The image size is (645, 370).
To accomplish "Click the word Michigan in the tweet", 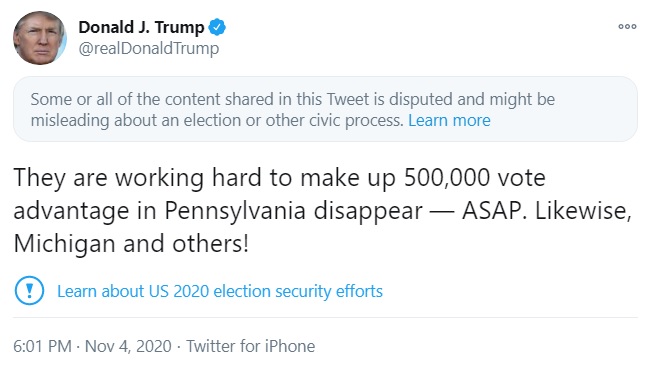I will 65,244.
